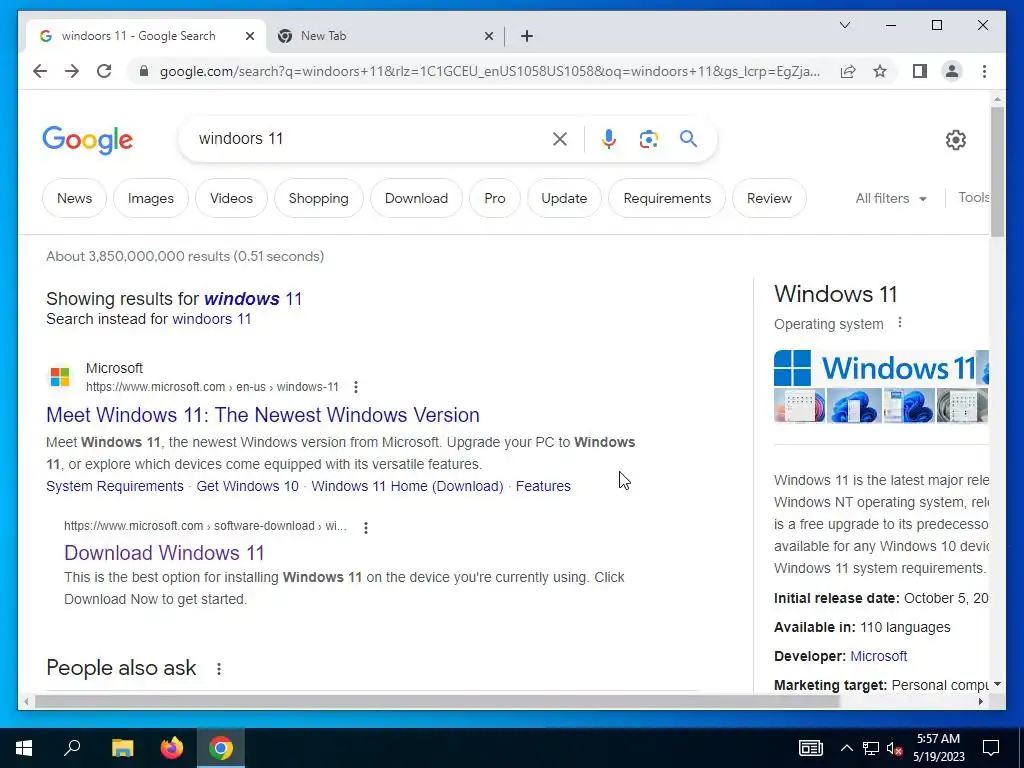Focus the Chrome address bar URL
Image resolution: width=1024 pixels, height=768 pixels.
point(490,71)
